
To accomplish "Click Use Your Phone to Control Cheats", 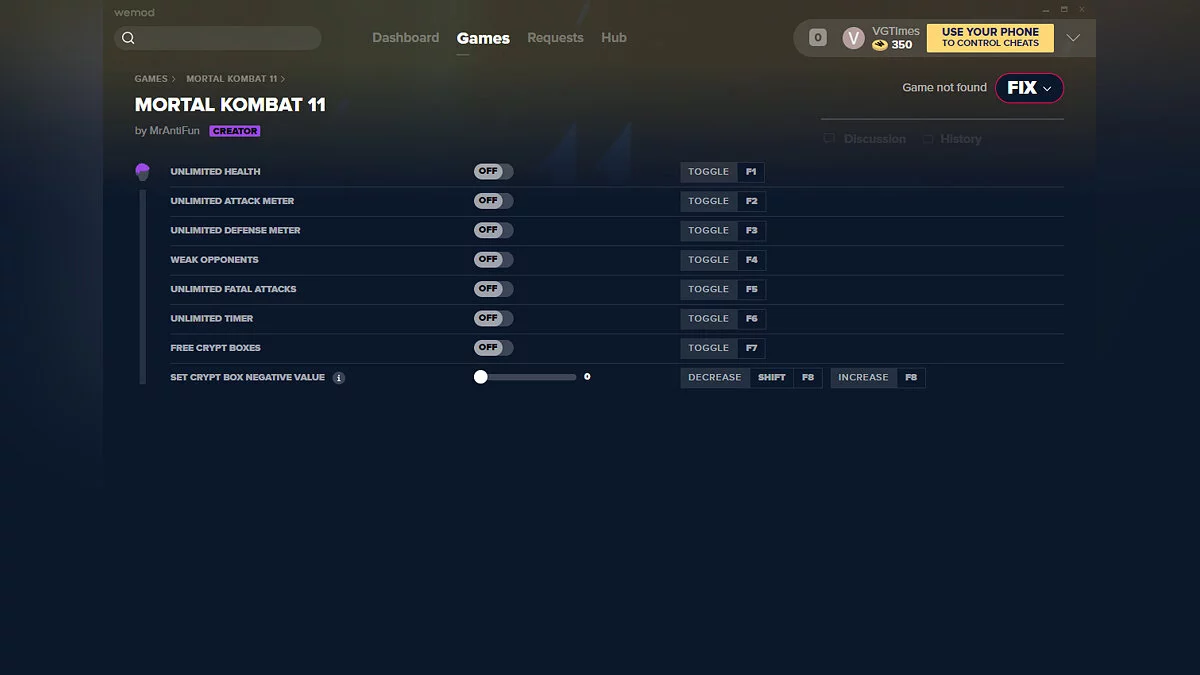I will [990, 38].
